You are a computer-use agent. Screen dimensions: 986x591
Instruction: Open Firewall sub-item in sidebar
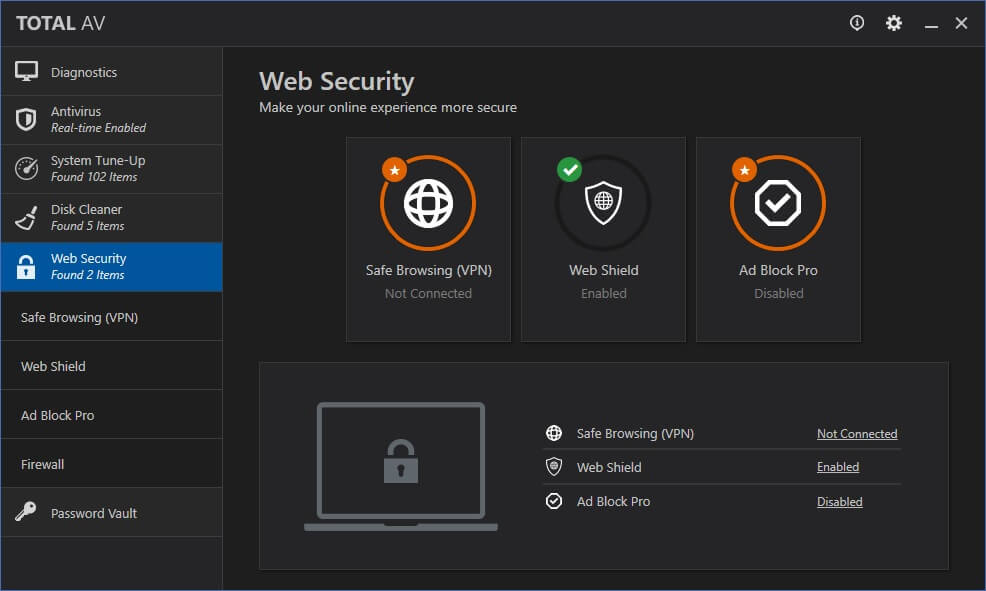point(111,464)
